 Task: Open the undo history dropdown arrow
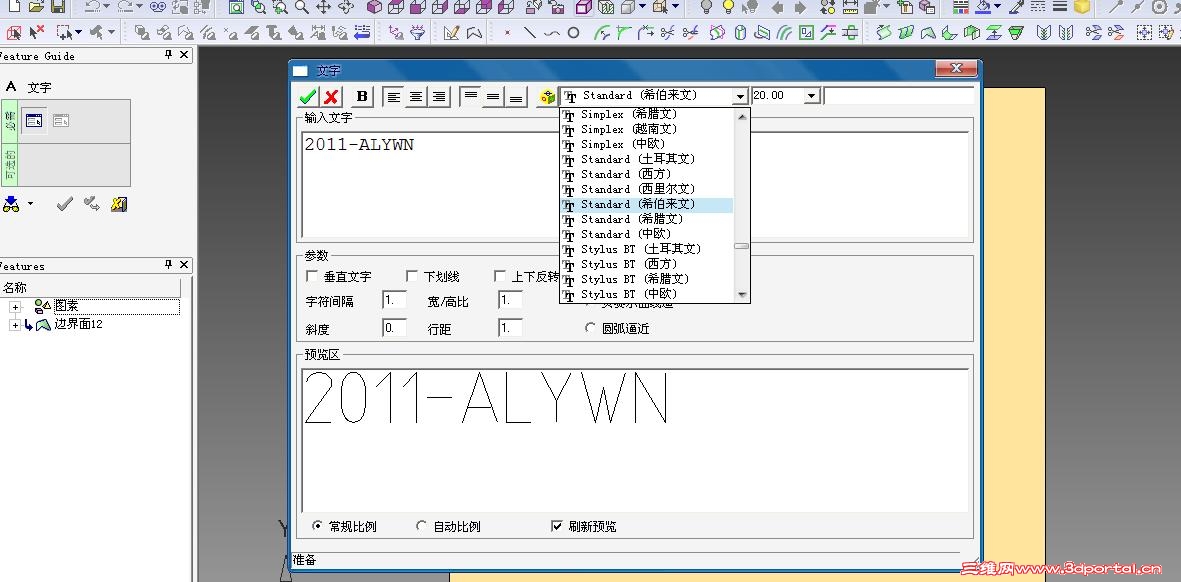tap(106, 7)
